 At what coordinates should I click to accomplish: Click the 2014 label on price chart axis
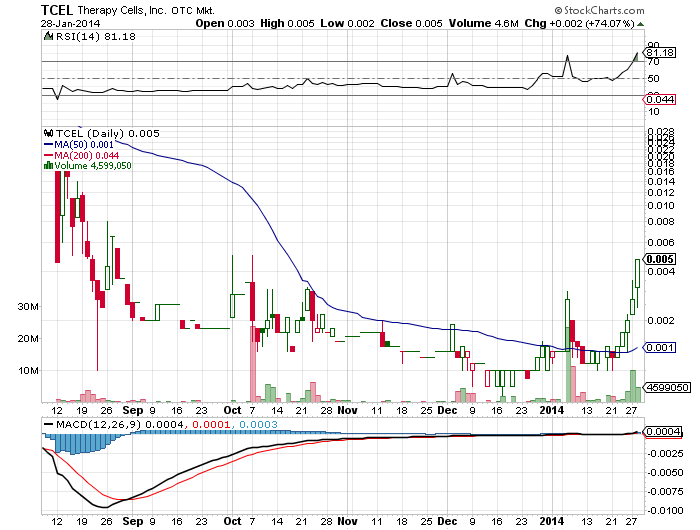[x=552, y=410]
